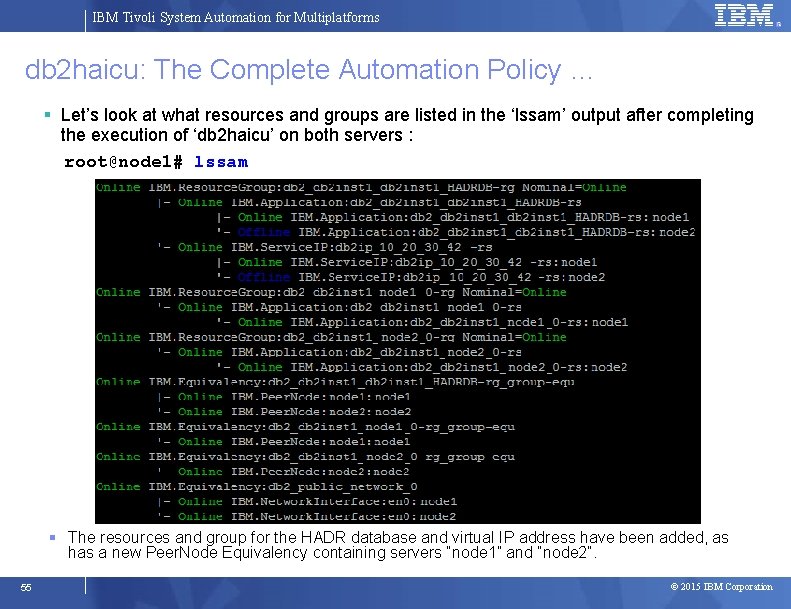The height and width of the screenshot is (609, 791).
Task: Select the IBM.Application node2_0-rs:node2 line
Action: coord(422,367)
